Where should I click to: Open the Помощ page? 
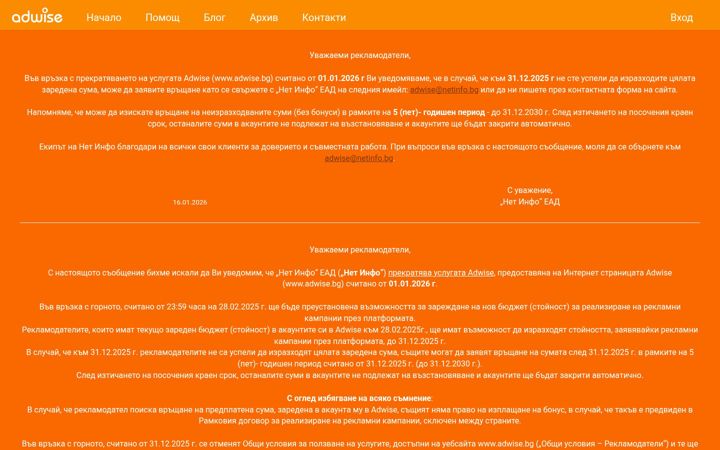pyautogui.click(x=163, y=17)
